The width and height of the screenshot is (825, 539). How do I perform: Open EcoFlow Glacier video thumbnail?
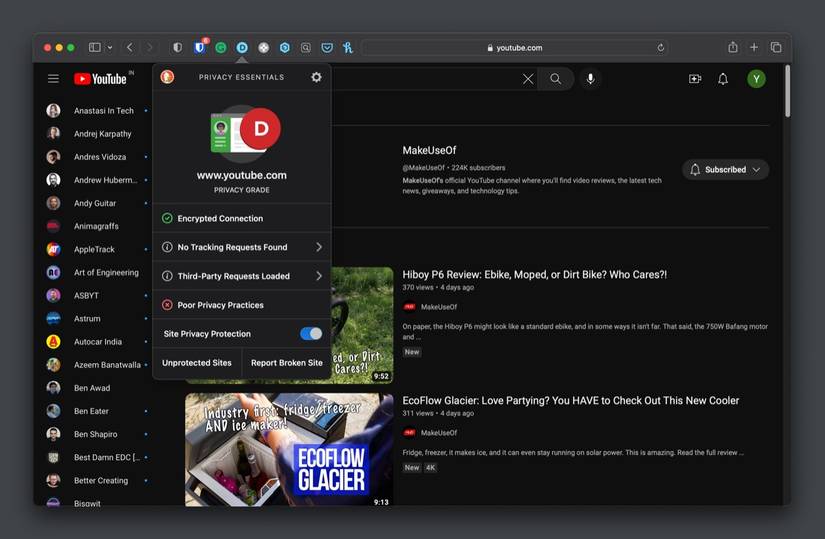point(288,449)
